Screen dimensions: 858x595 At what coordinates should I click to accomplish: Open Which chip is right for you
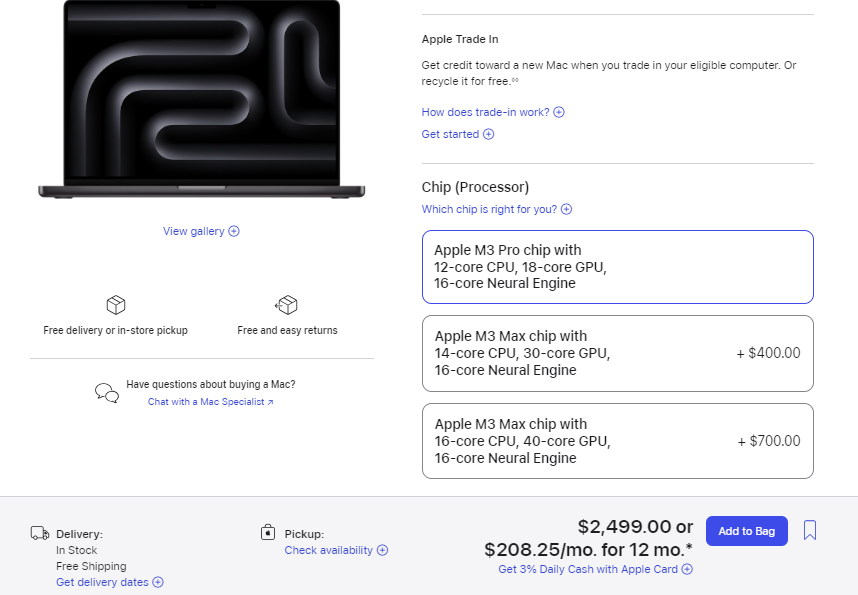[489, 209]
